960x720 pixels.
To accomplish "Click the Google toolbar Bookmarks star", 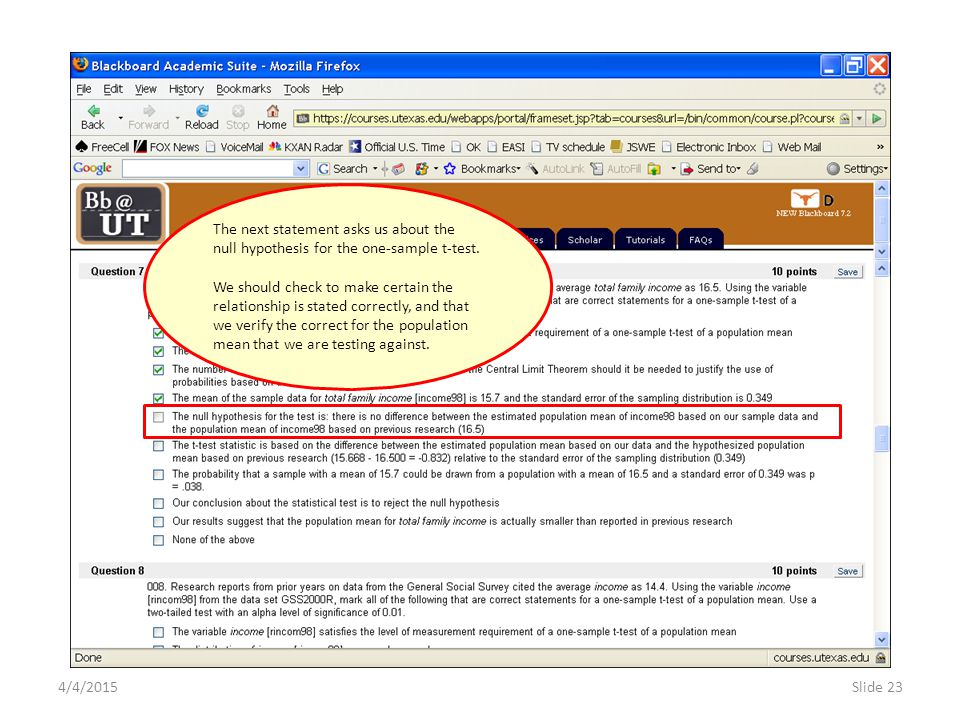I will (449, 168).
